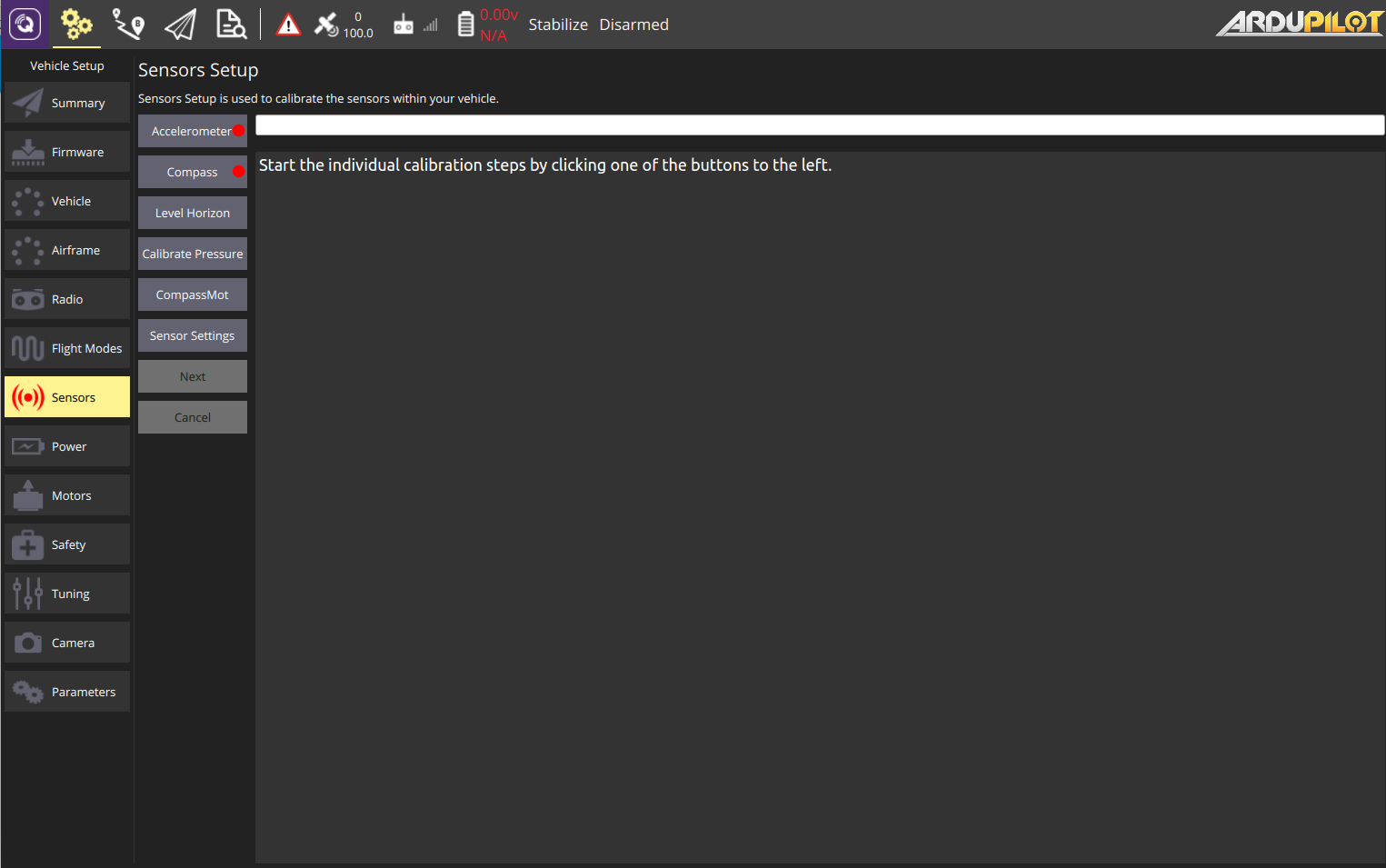This screenshot has width=1386, height=868.
Task: Click the 'Start the individual calibration steps' instruction text
Action: click(545, 165)
